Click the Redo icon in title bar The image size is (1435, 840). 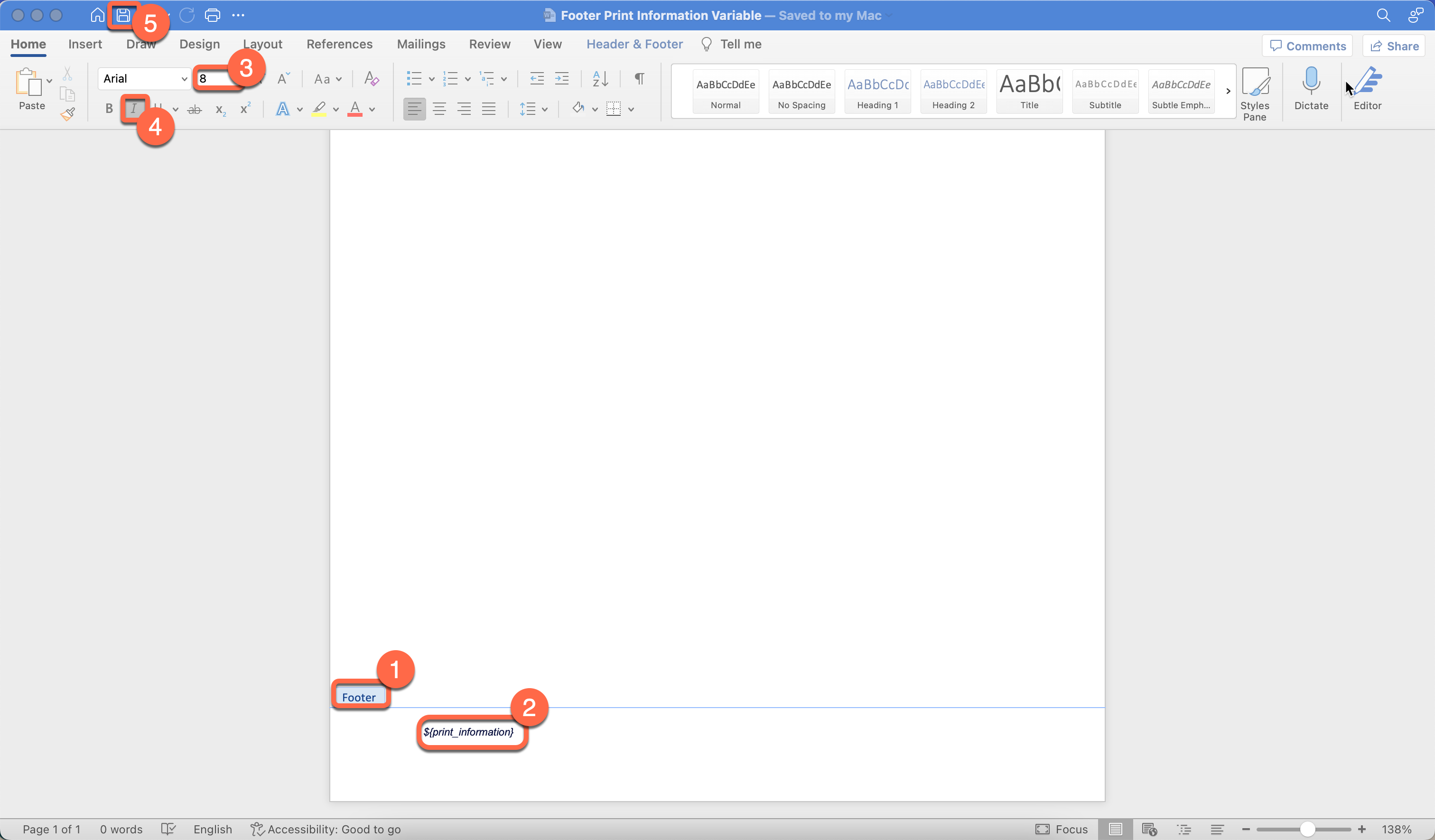[187, 15]
